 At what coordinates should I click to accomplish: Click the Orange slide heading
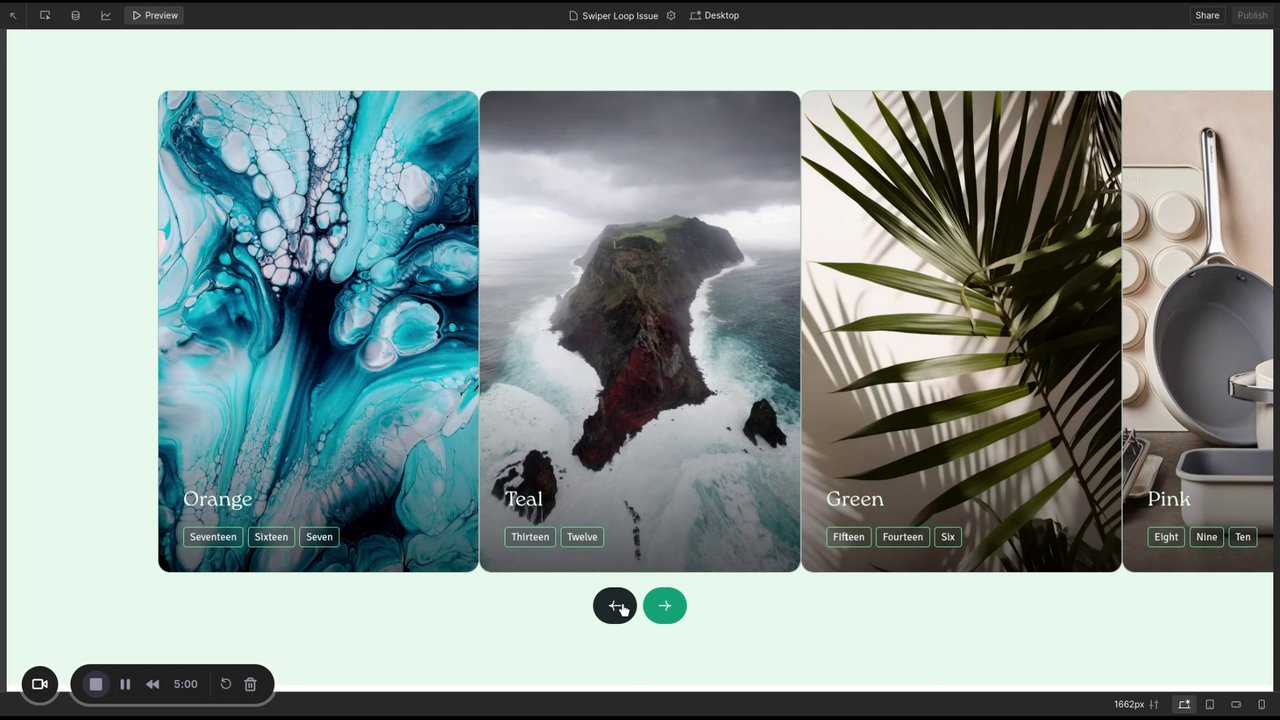click(217, 499)
